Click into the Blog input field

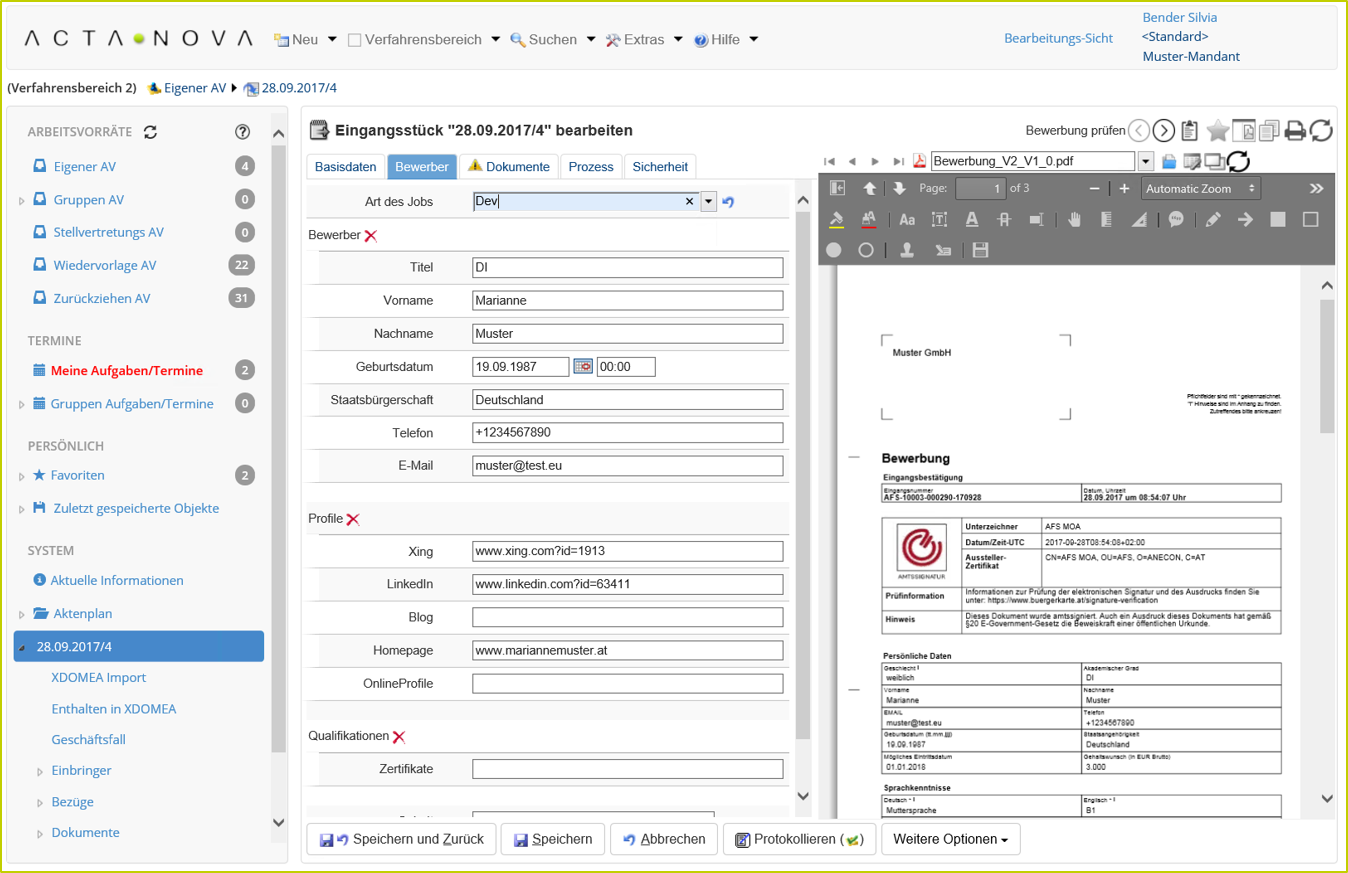(627, 617)
